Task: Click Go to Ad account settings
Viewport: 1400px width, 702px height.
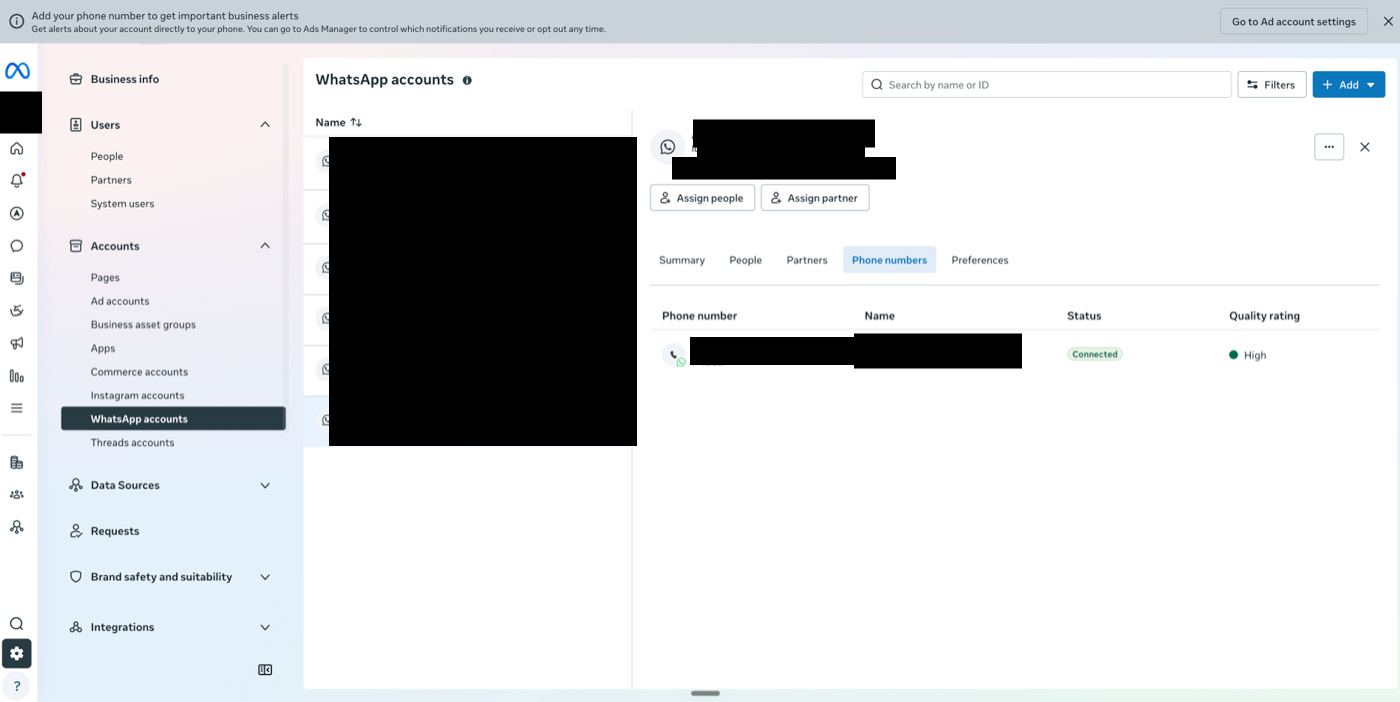Action: click(x=1294, y=21)
